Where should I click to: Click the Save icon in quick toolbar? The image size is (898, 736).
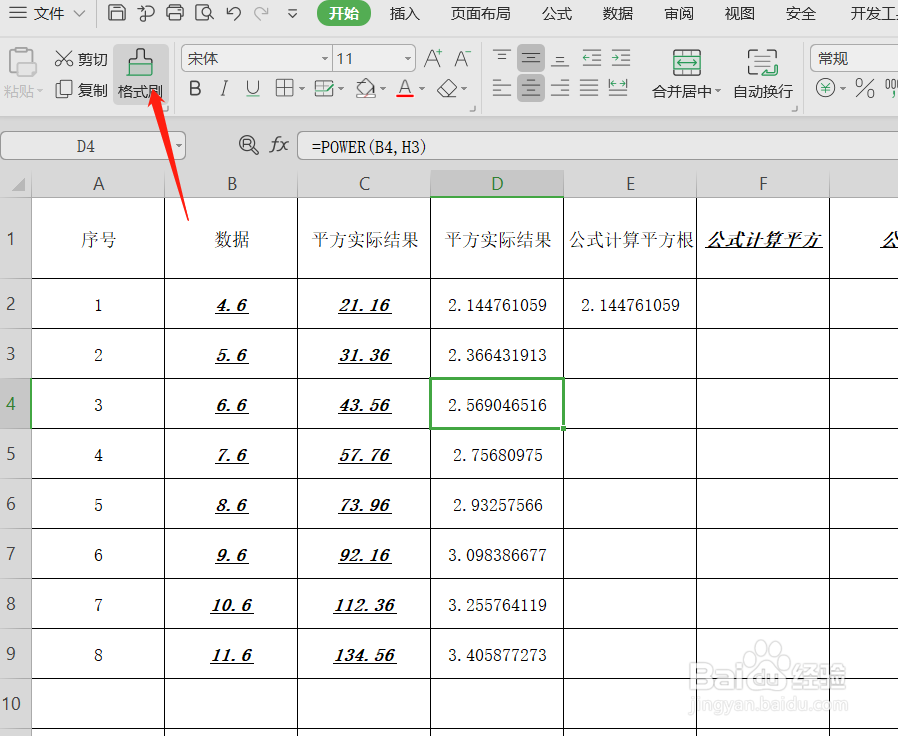coord(117,13)
